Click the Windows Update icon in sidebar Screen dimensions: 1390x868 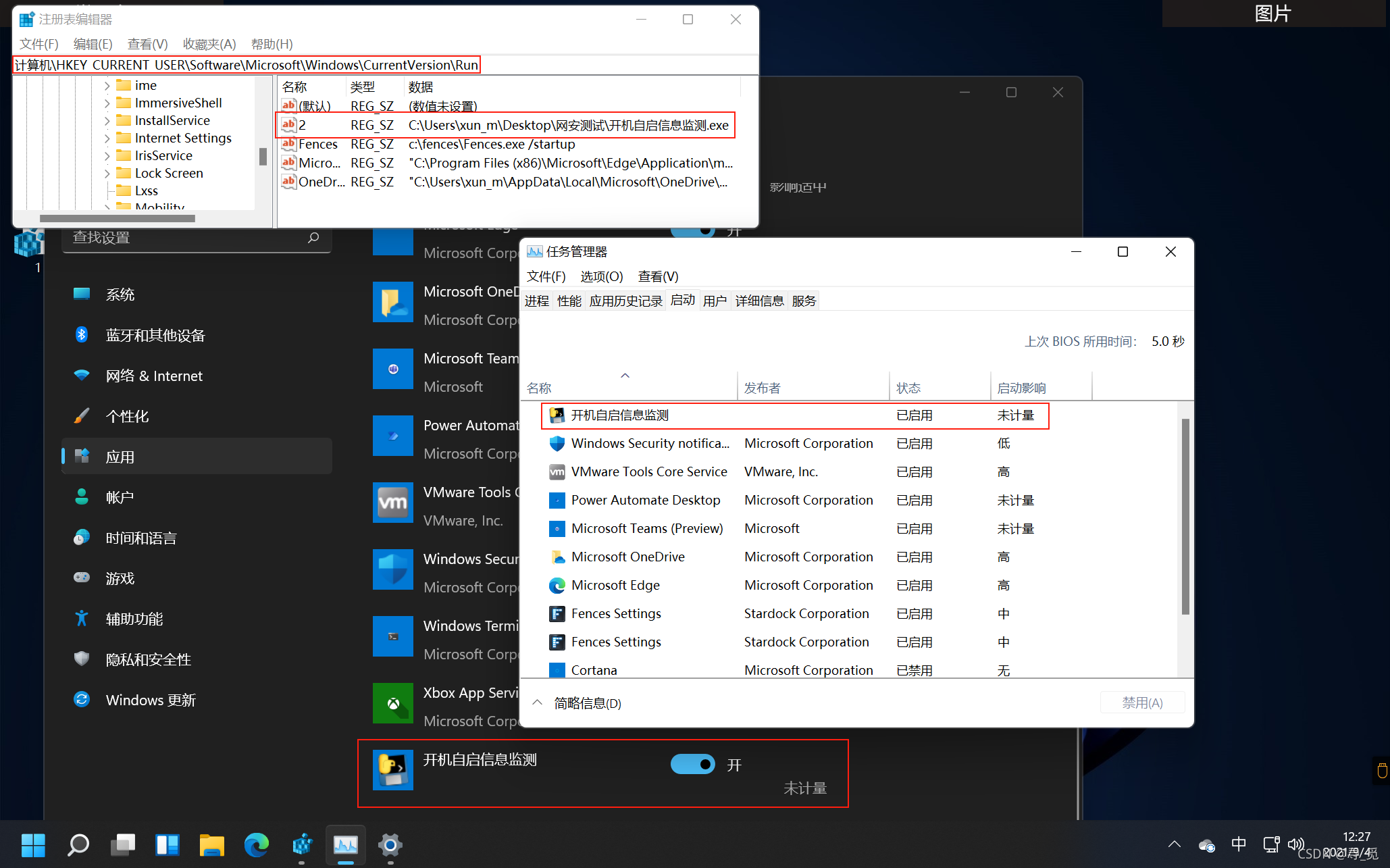[82, 700]
